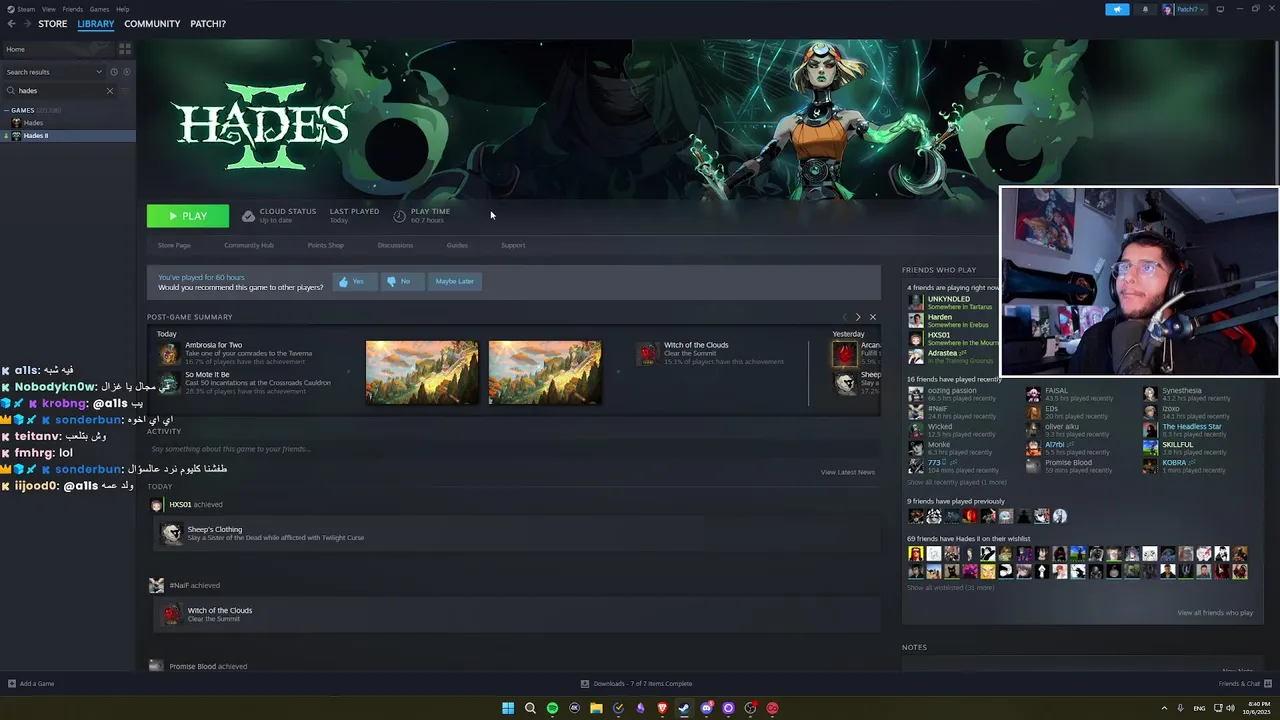Open the Support link

tap(513, 245)
